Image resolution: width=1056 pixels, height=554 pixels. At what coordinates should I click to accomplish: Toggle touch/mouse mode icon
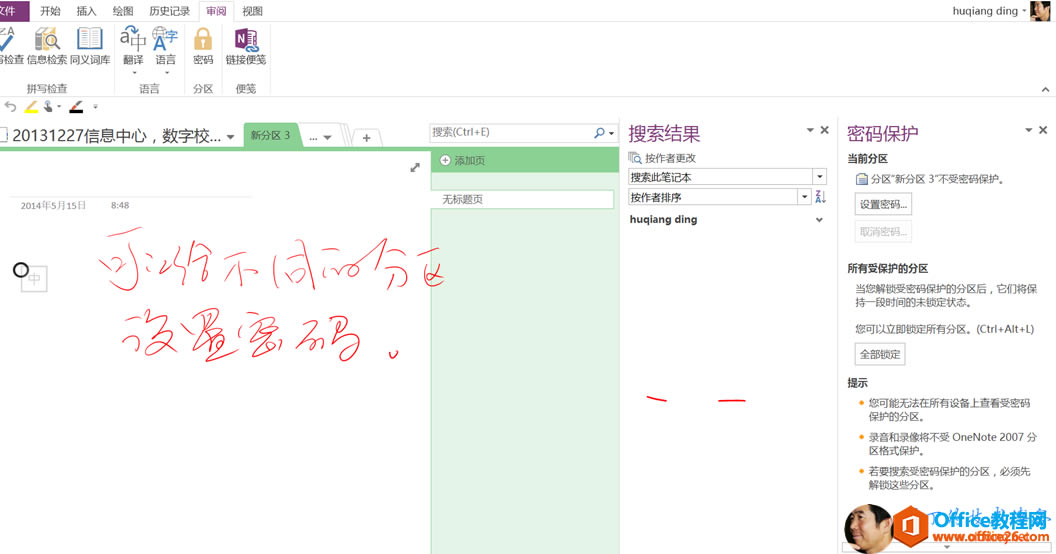(48, 106)
